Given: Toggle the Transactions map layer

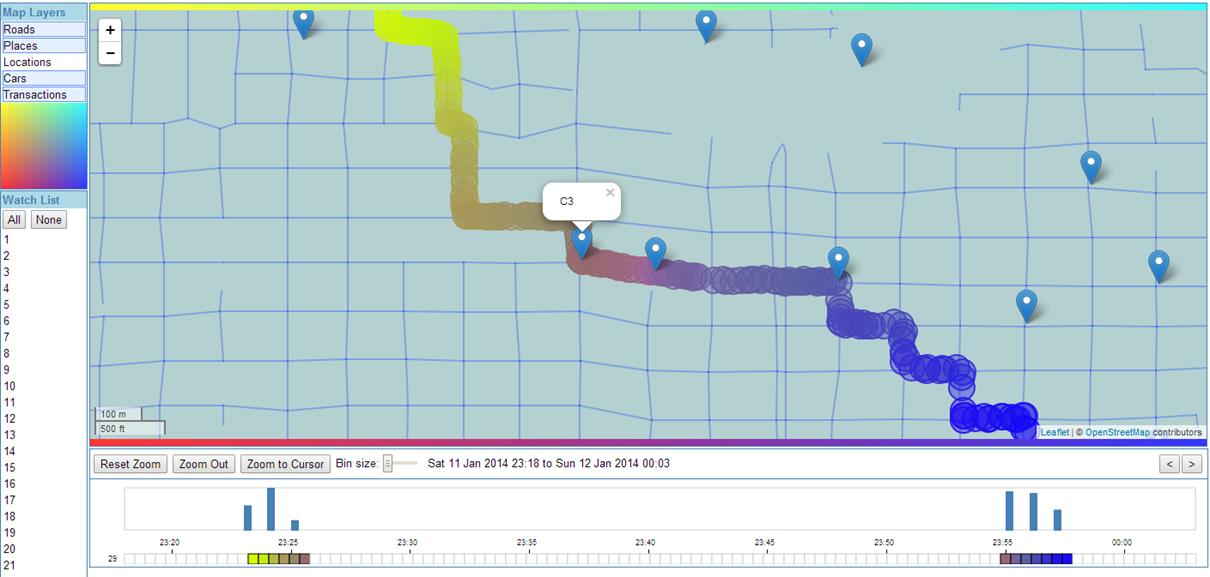Looking at the screenshot, I should tap(43, 95).
